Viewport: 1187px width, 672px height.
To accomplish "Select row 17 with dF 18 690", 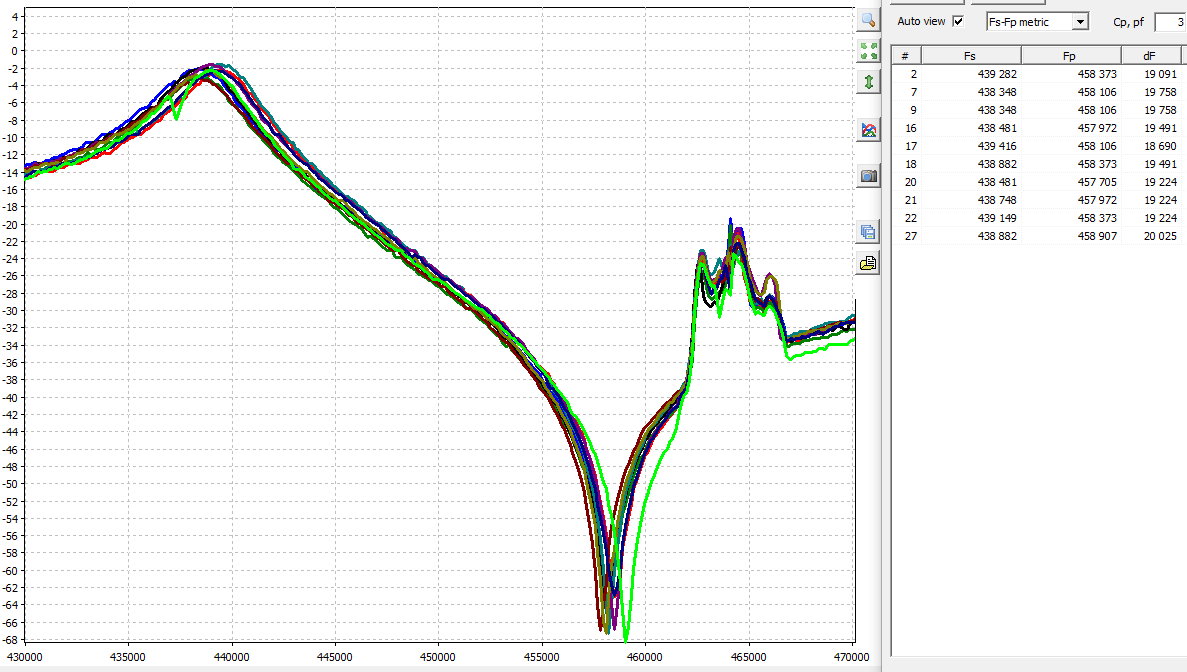I will tap(1038, 146).
